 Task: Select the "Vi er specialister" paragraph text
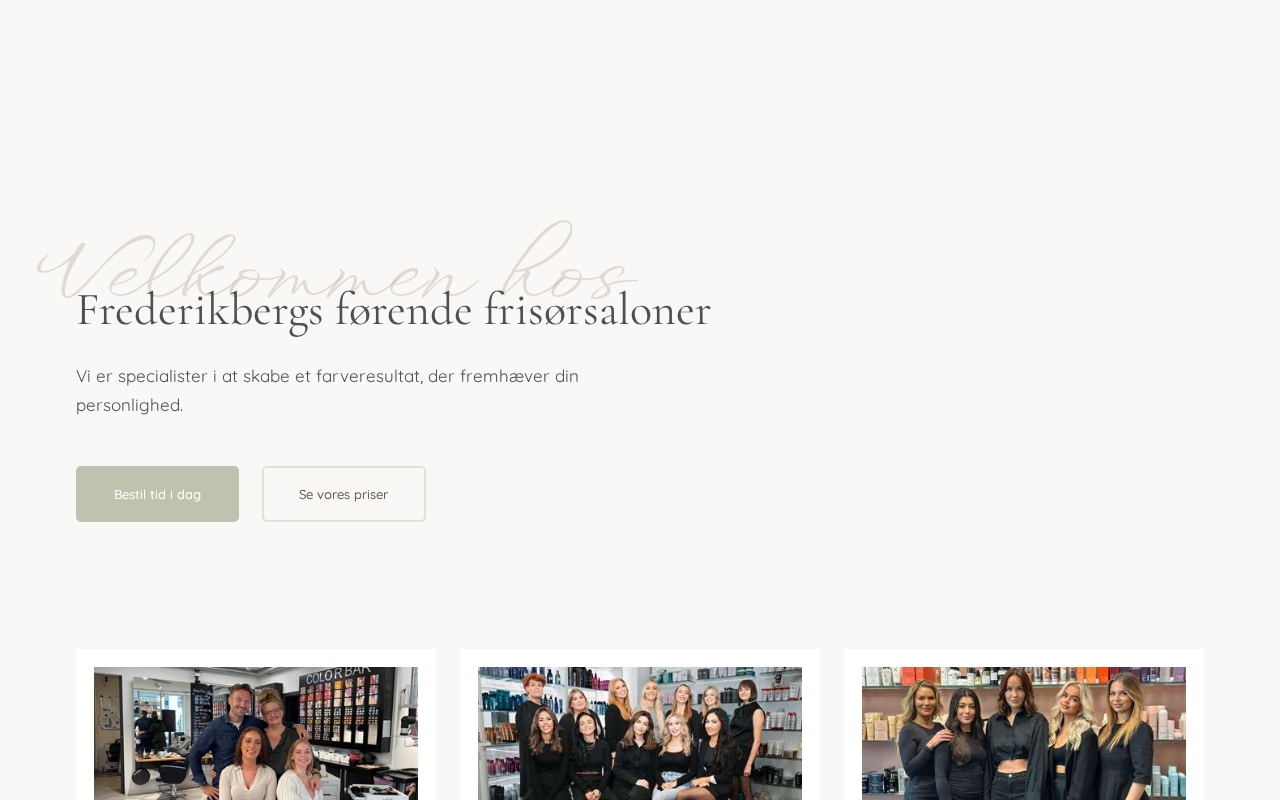coord(327,390)
